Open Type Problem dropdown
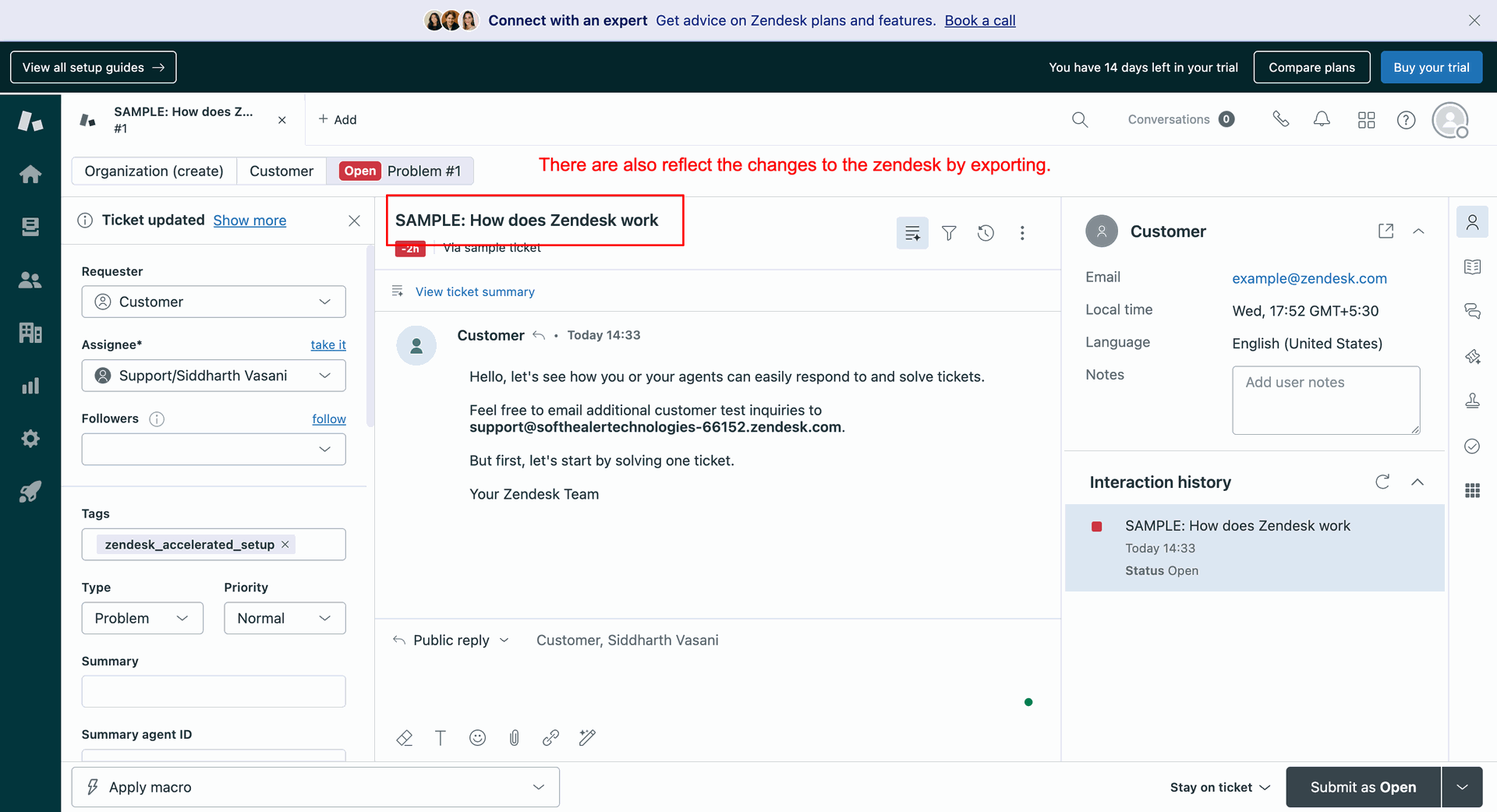This screenshot has height=812, width=1497. 142,618
